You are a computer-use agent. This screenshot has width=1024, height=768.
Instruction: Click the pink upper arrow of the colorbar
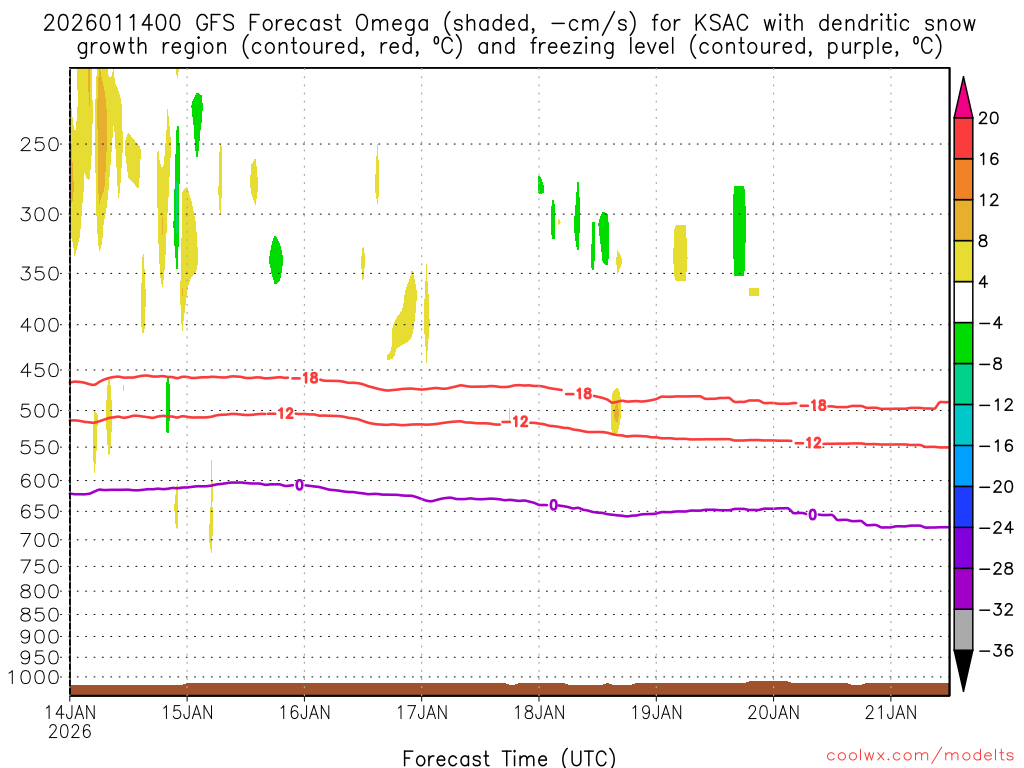(x=963, y=98)
